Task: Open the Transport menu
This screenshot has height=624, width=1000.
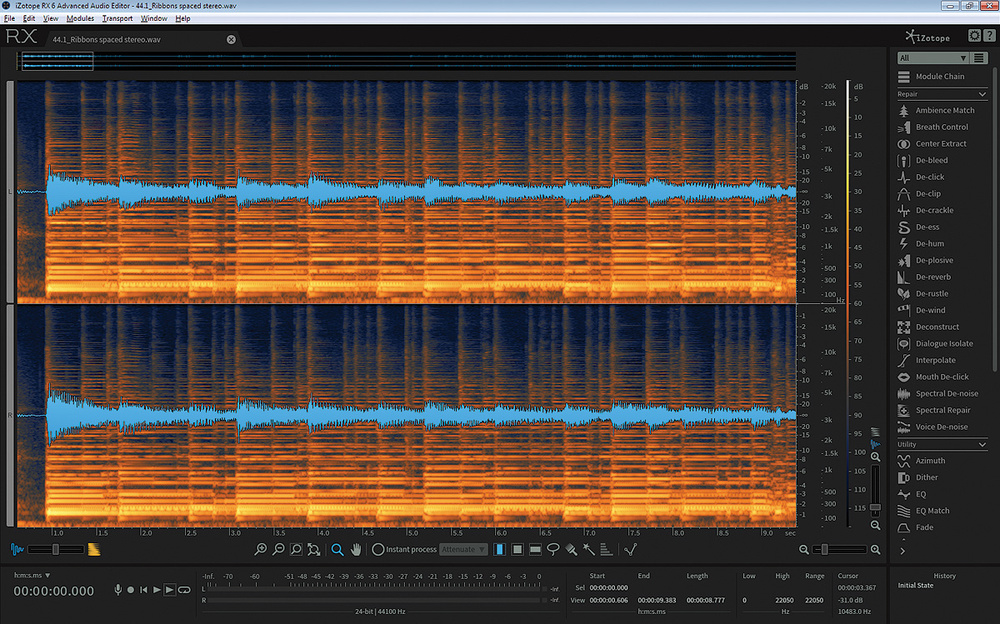Action: 117,19
